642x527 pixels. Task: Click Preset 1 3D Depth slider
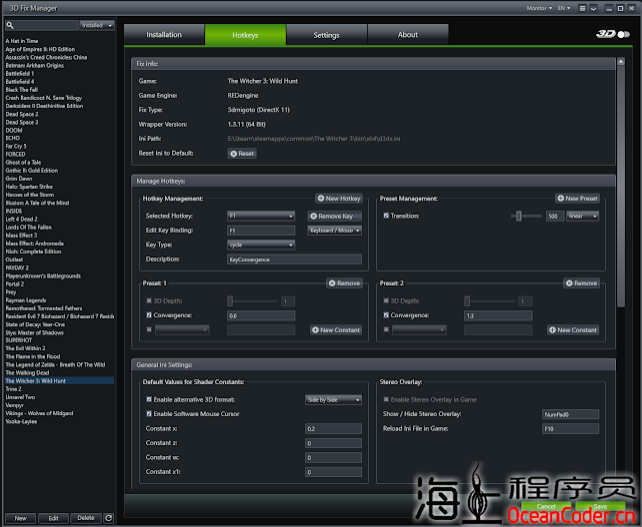(x=252, y=301)
